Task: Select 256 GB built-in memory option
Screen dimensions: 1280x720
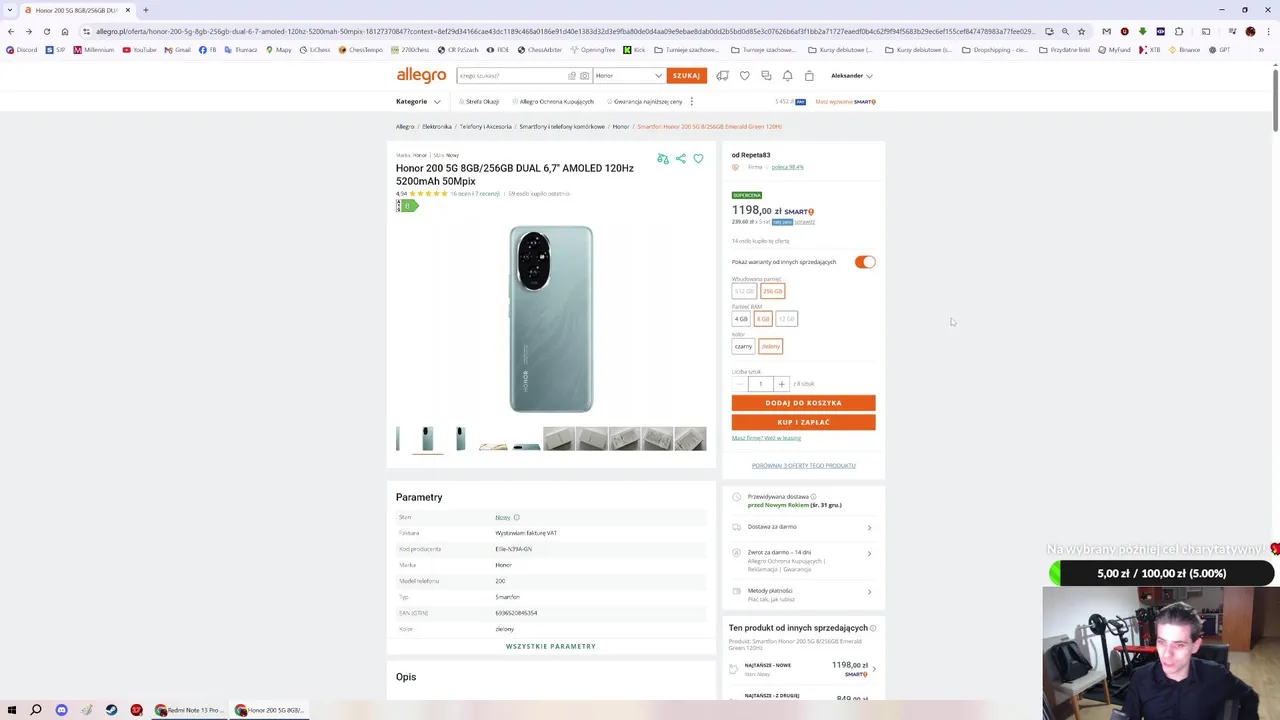Action: (772, 291)
